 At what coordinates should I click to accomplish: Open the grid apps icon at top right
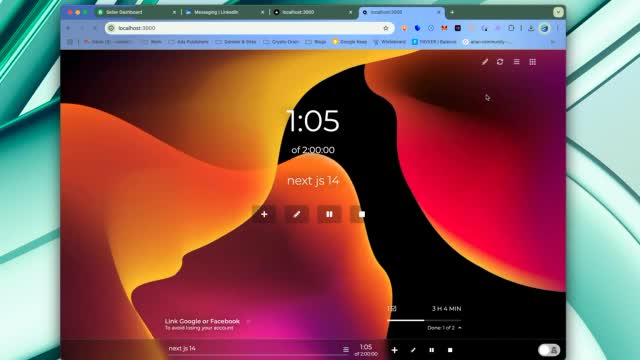point(533,62)
